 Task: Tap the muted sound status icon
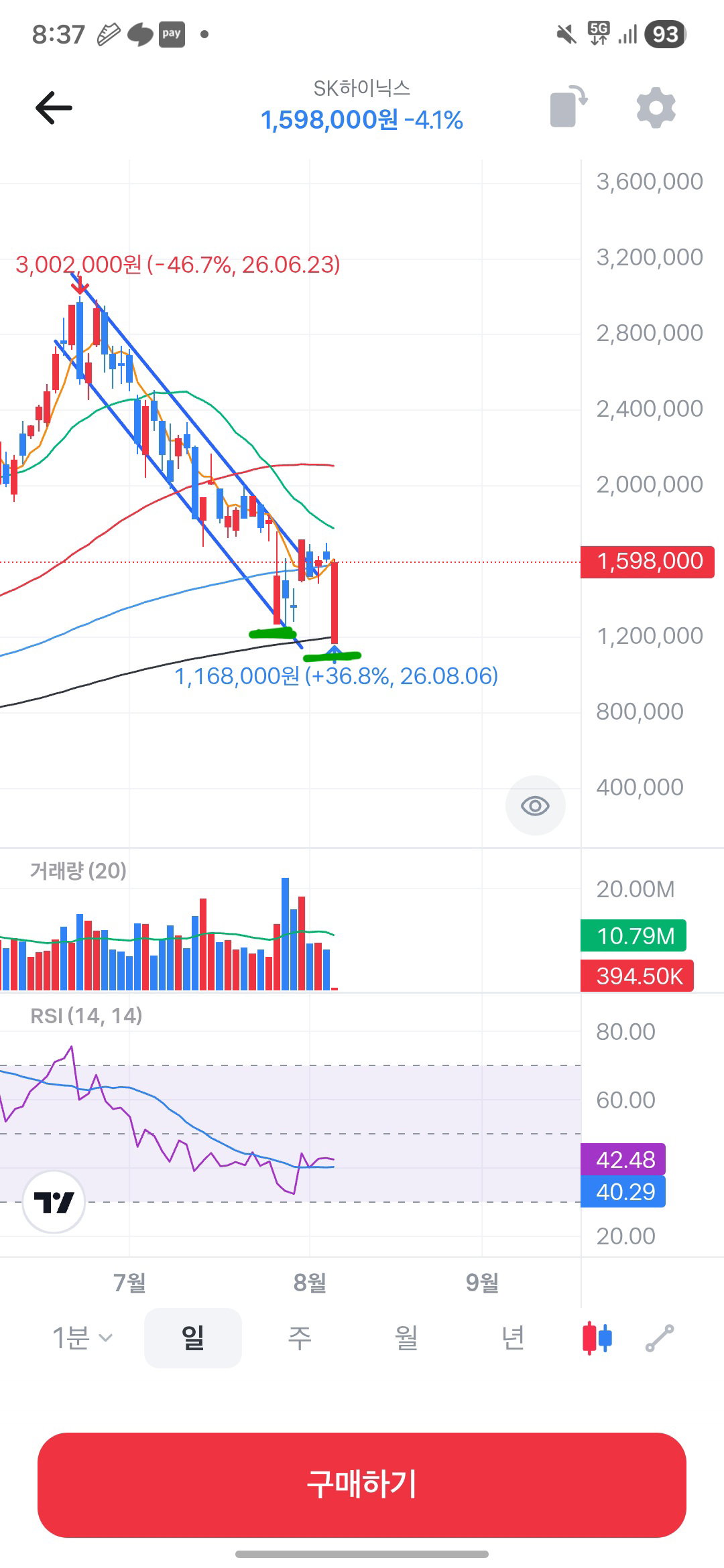point(566,34)
